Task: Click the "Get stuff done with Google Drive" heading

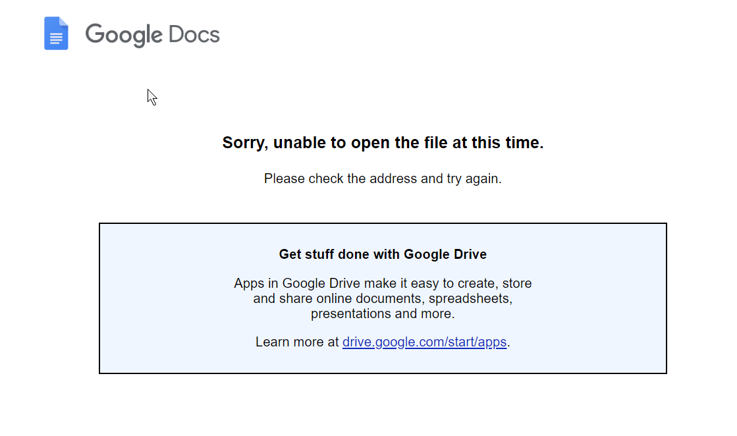Action: click(x=383, y=254)
